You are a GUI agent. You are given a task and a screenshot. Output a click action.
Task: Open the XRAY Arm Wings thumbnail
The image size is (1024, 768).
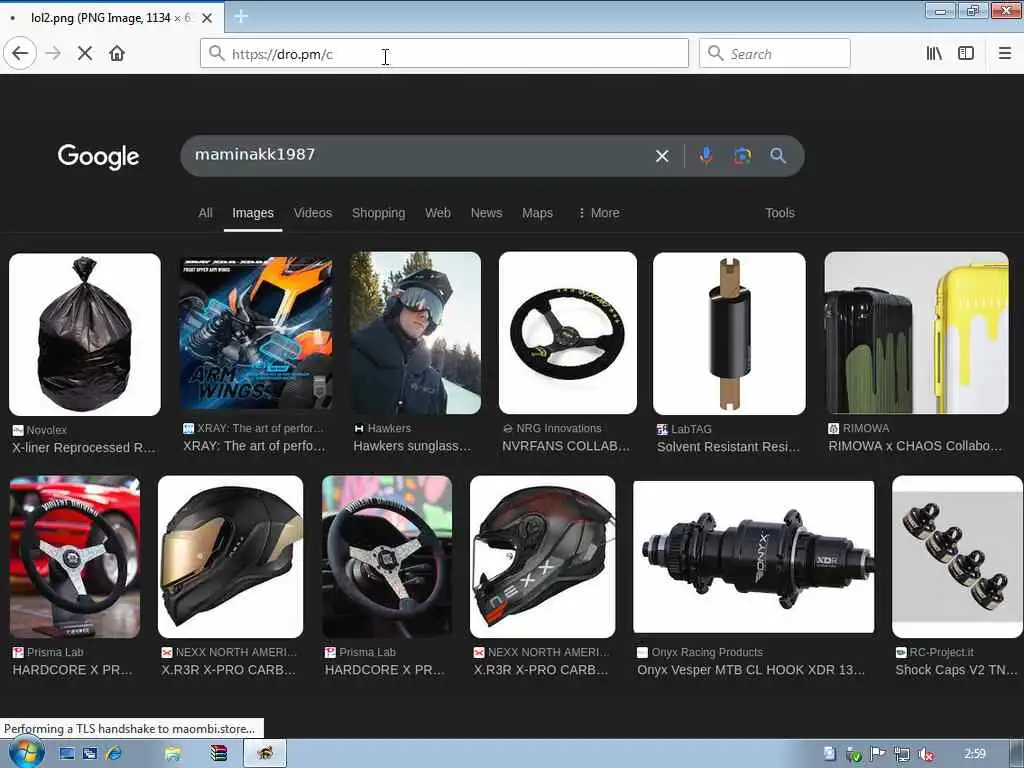256,334
